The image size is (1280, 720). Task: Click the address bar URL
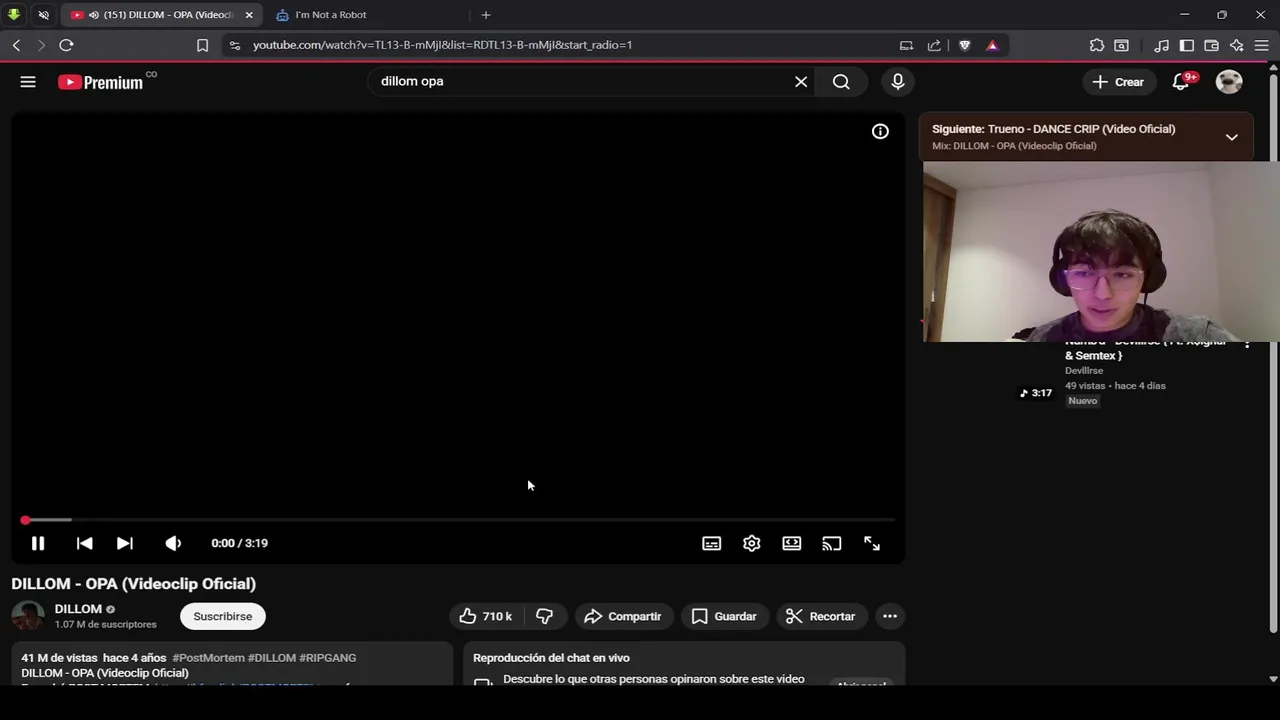442,45
